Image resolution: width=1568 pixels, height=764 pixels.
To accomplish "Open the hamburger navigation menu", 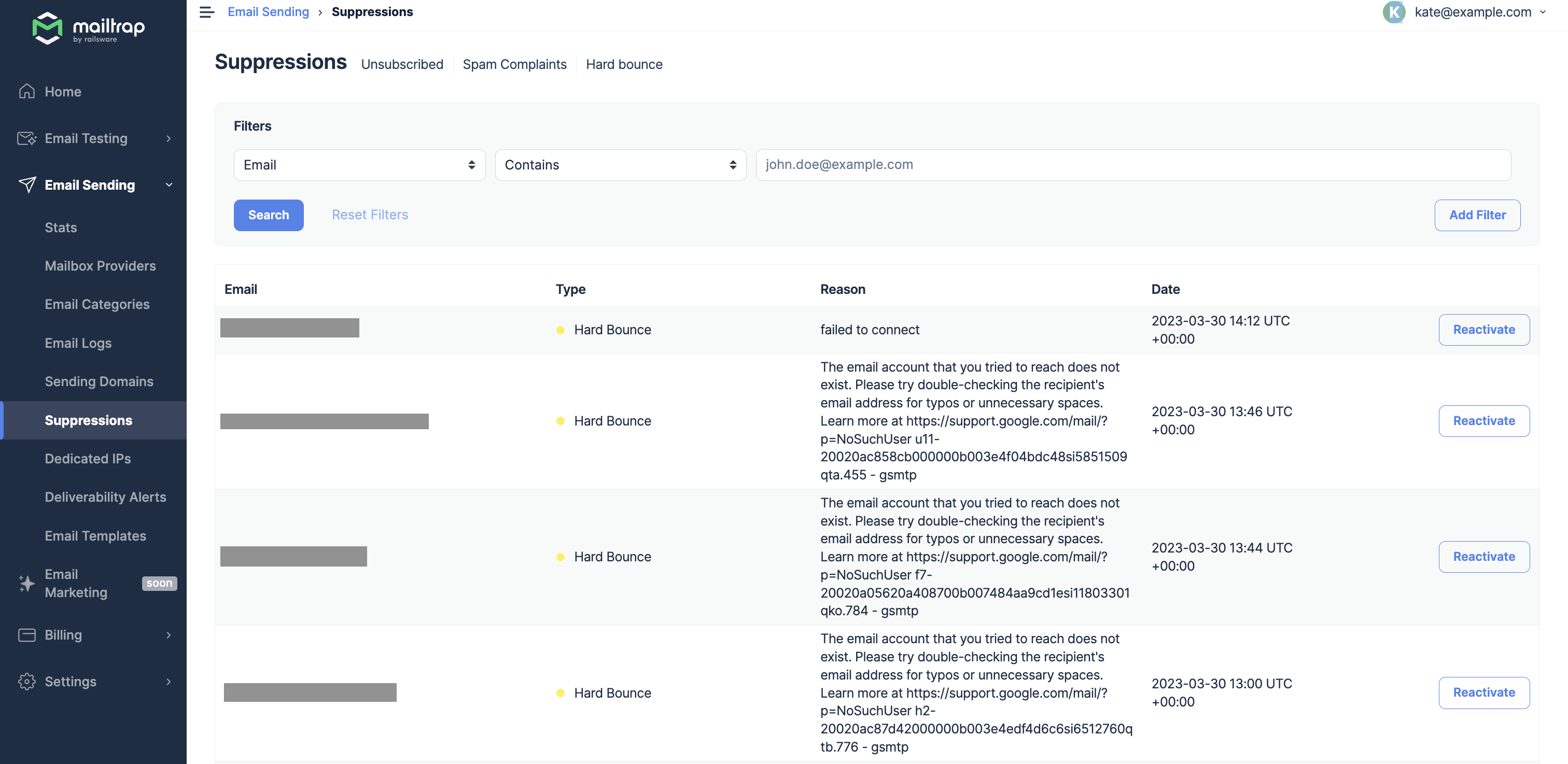I will (x=206, y=11).
